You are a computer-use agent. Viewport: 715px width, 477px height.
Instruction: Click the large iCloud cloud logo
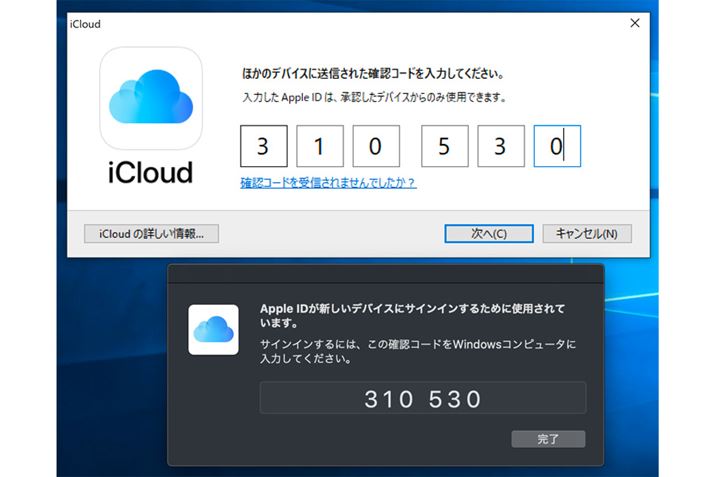click(150, 97)
